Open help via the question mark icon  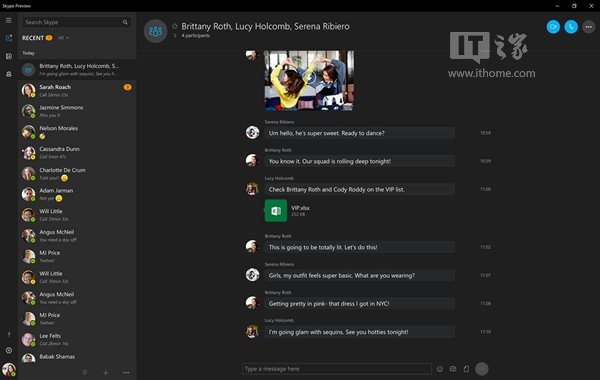coord(8,334)
